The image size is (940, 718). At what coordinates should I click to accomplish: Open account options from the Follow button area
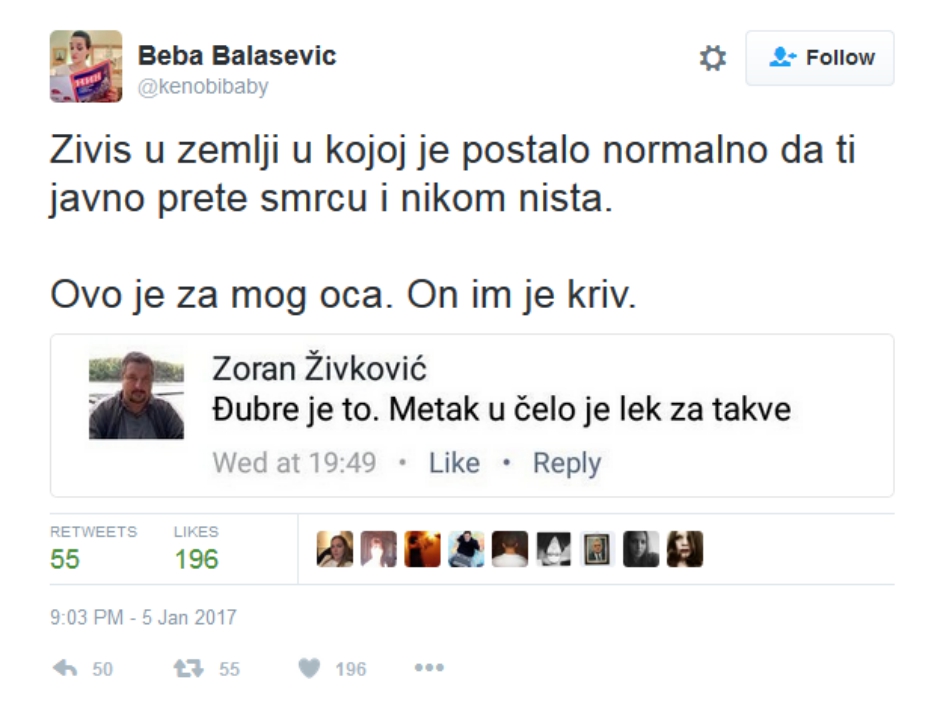tap(820, 58)
